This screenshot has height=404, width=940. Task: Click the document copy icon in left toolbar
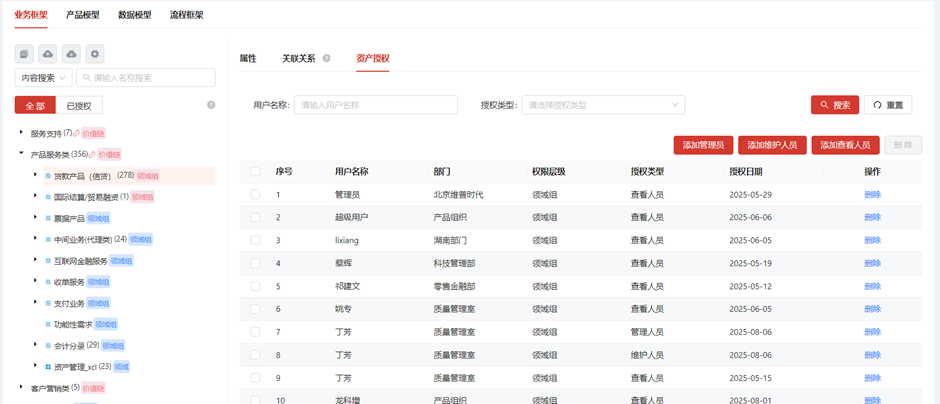tap(24, 54)
